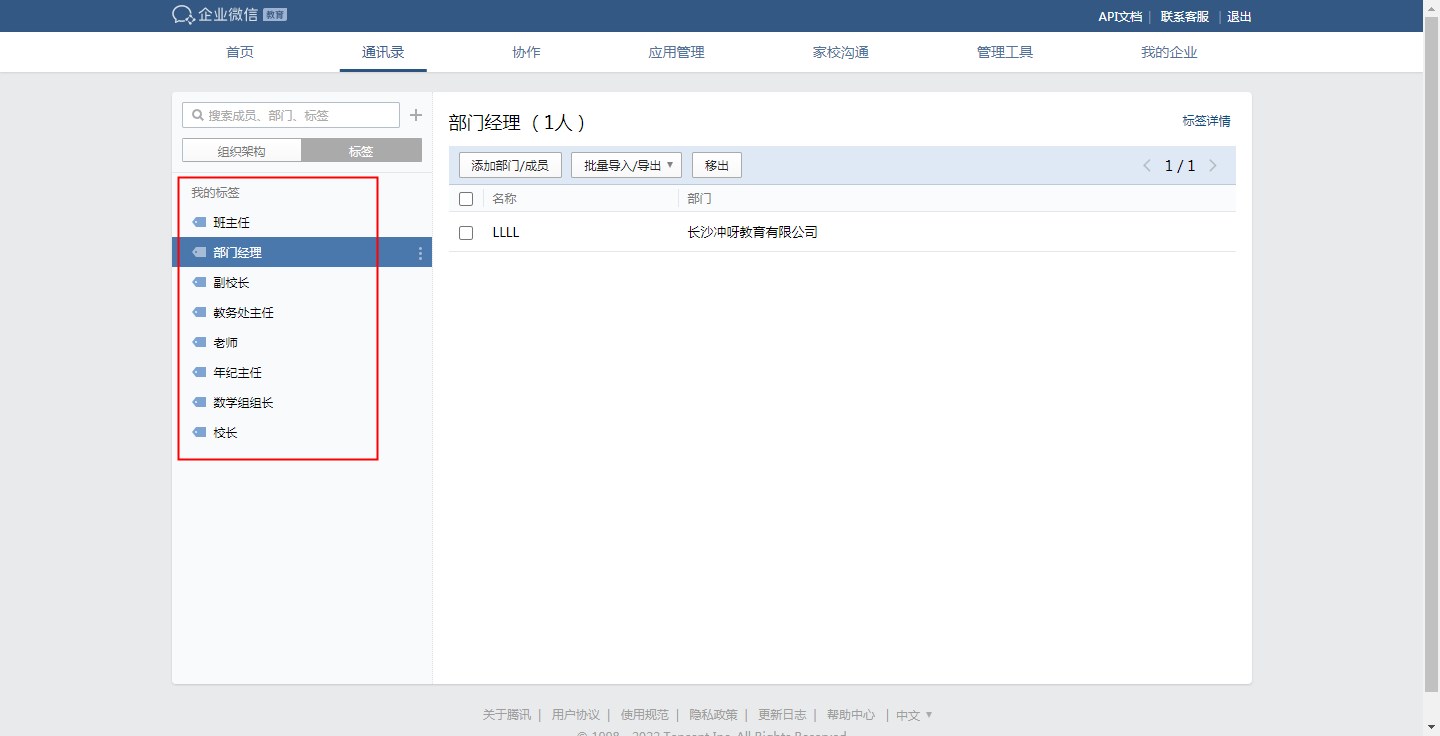The width and height of the screenshot is (1440, 736).
Task: Open the three-dot menu for 部门经理 tag
Action: (420, 253)
